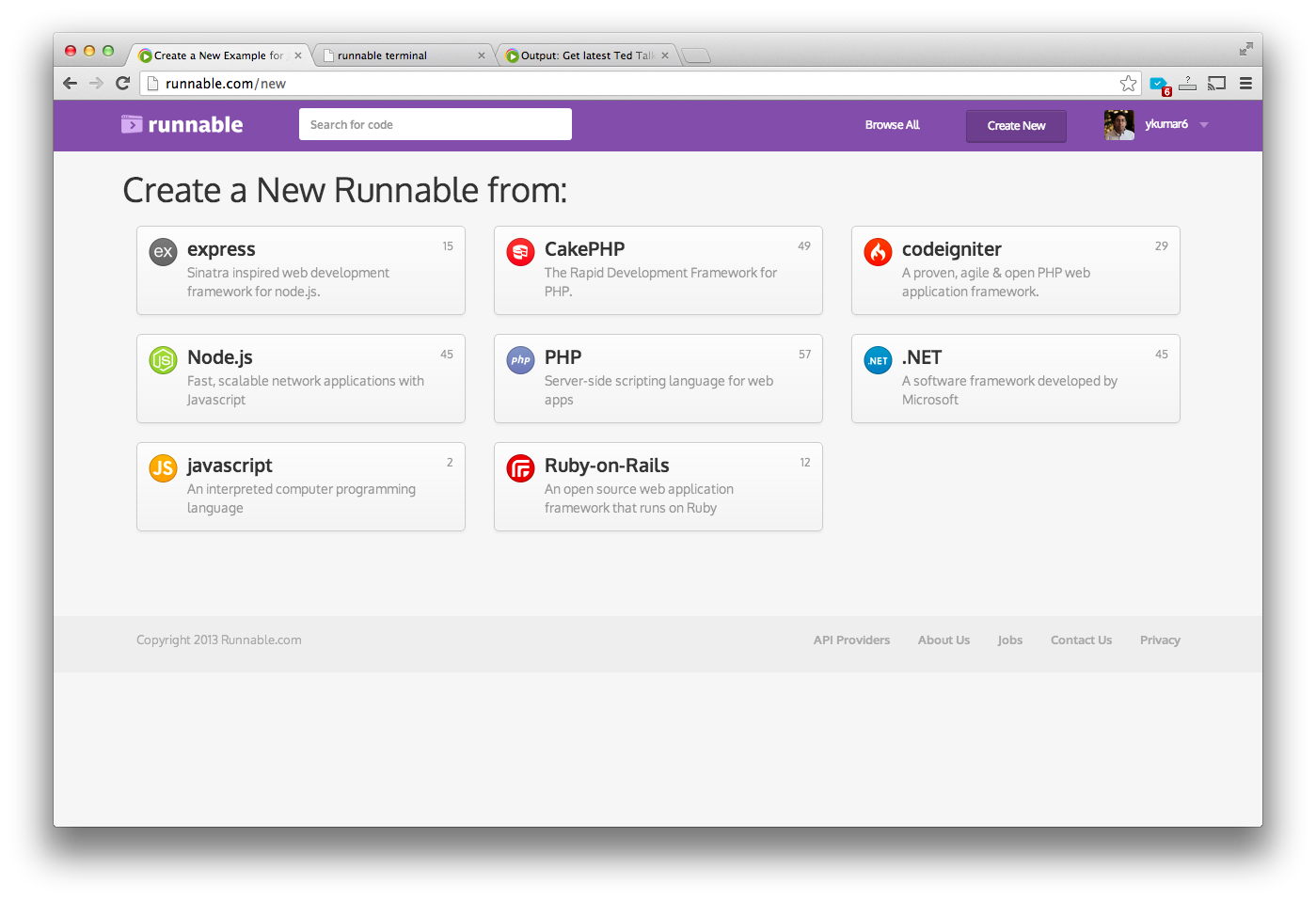The image size is (1316, 901).
Task: Click the Create New button
Action: pos(1016,126)
